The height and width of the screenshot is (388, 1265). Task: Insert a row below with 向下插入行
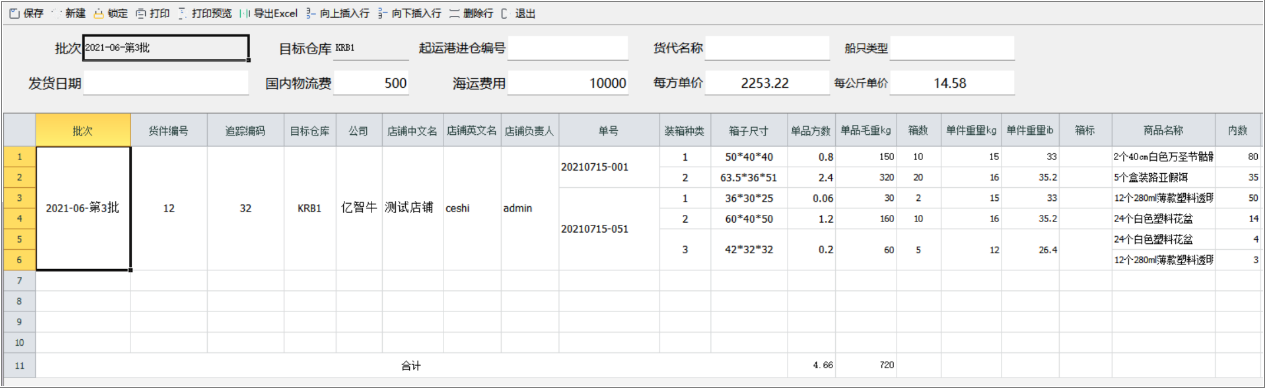412,13
